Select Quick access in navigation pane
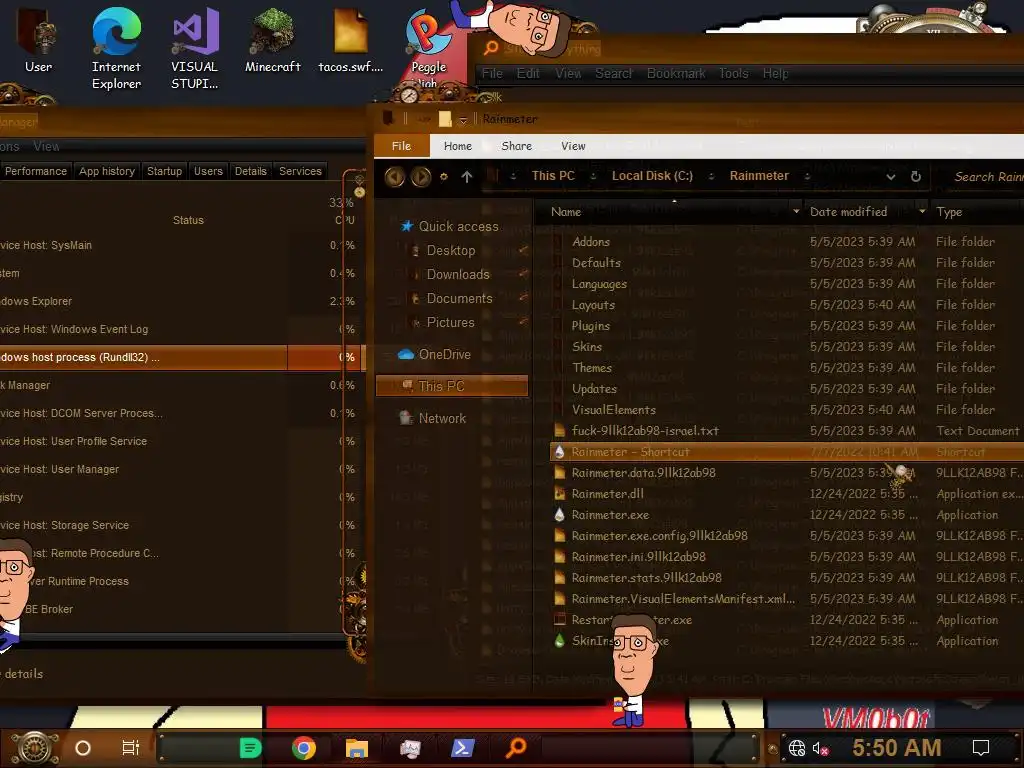 (x=449, y=226)
